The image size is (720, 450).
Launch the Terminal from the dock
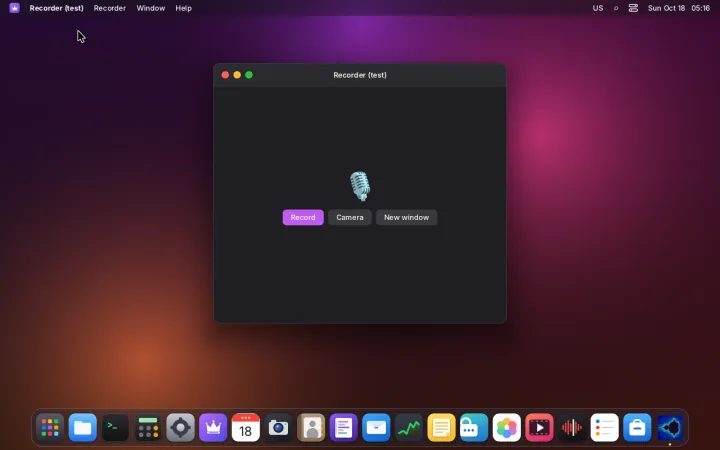[x=115, y=428]
